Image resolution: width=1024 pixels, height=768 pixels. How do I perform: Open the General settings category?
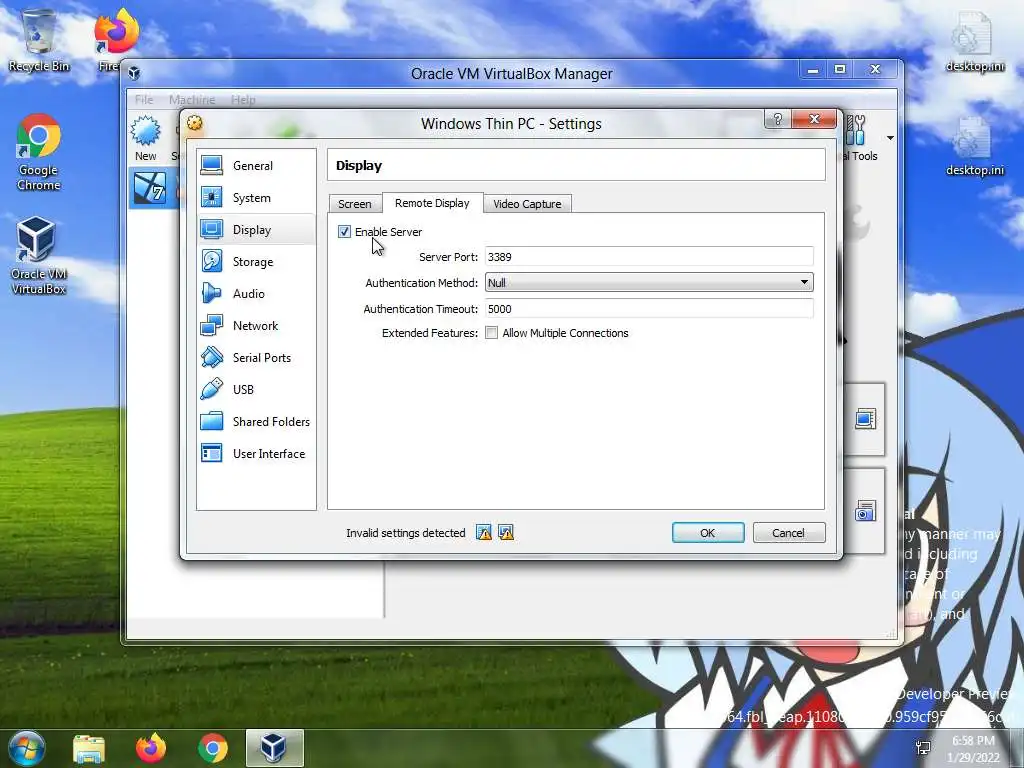[x=255, y=166]
